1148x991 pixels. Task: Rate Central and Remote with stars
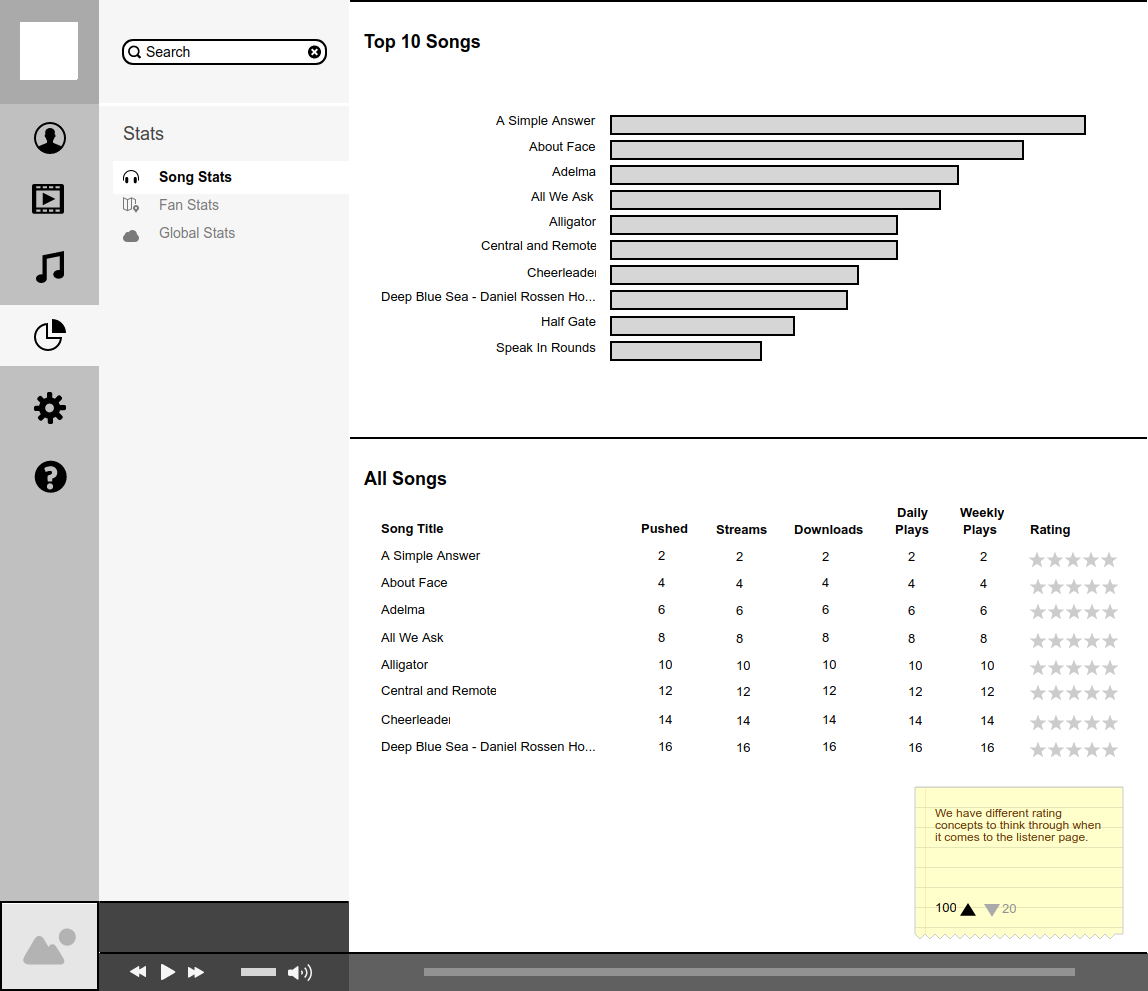1073,692
